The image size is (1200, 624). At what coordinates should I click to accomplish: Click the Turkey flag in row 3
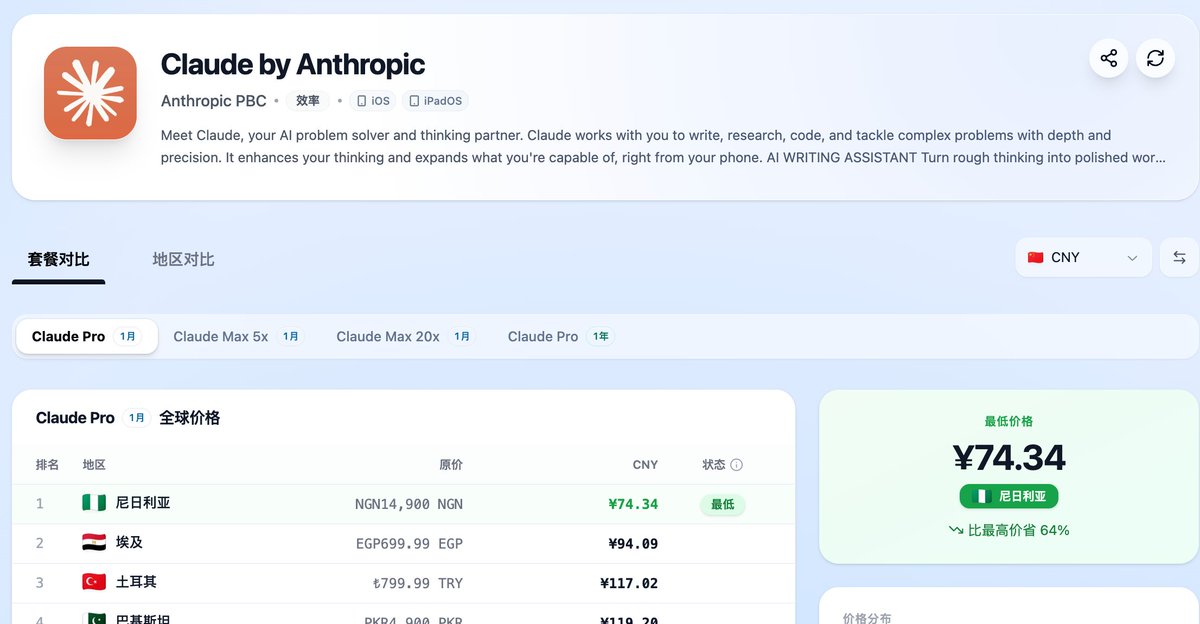point(93,582)
